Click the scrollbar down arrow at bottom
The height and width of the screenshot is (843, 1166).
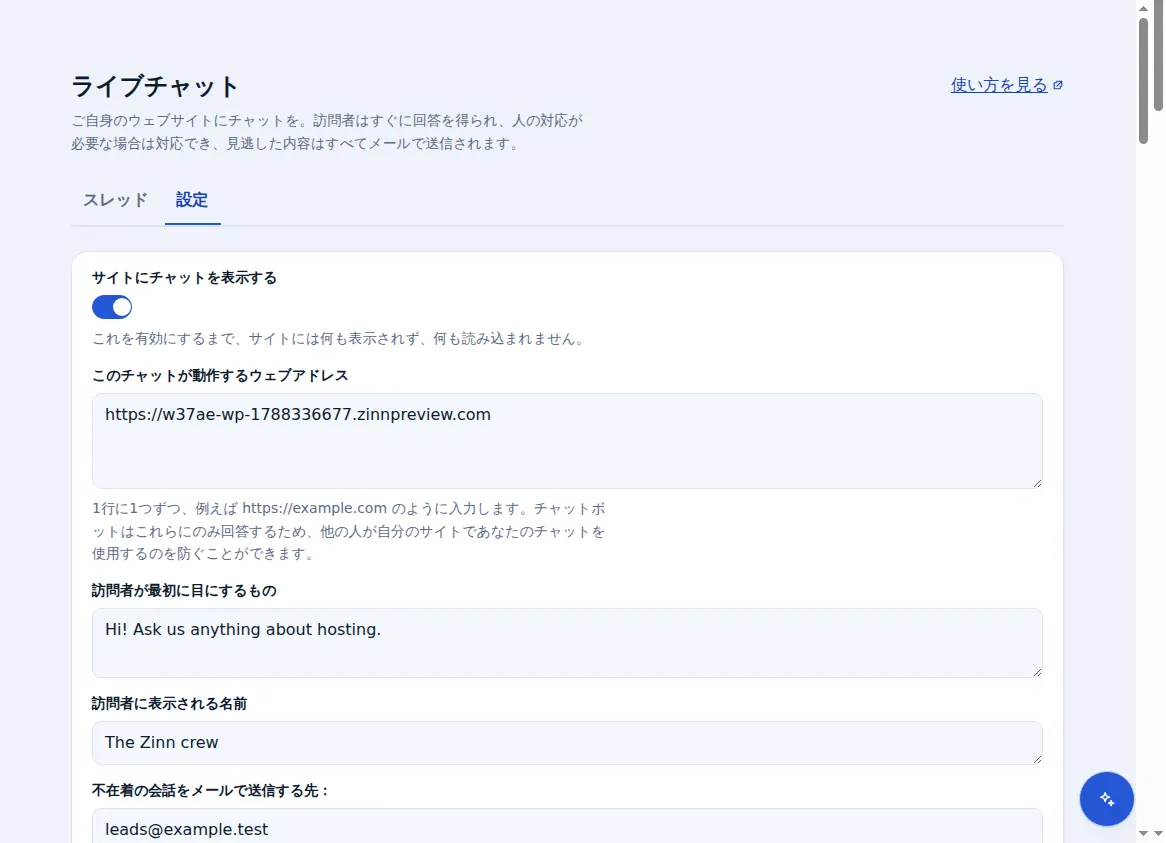pos(1143,834)
